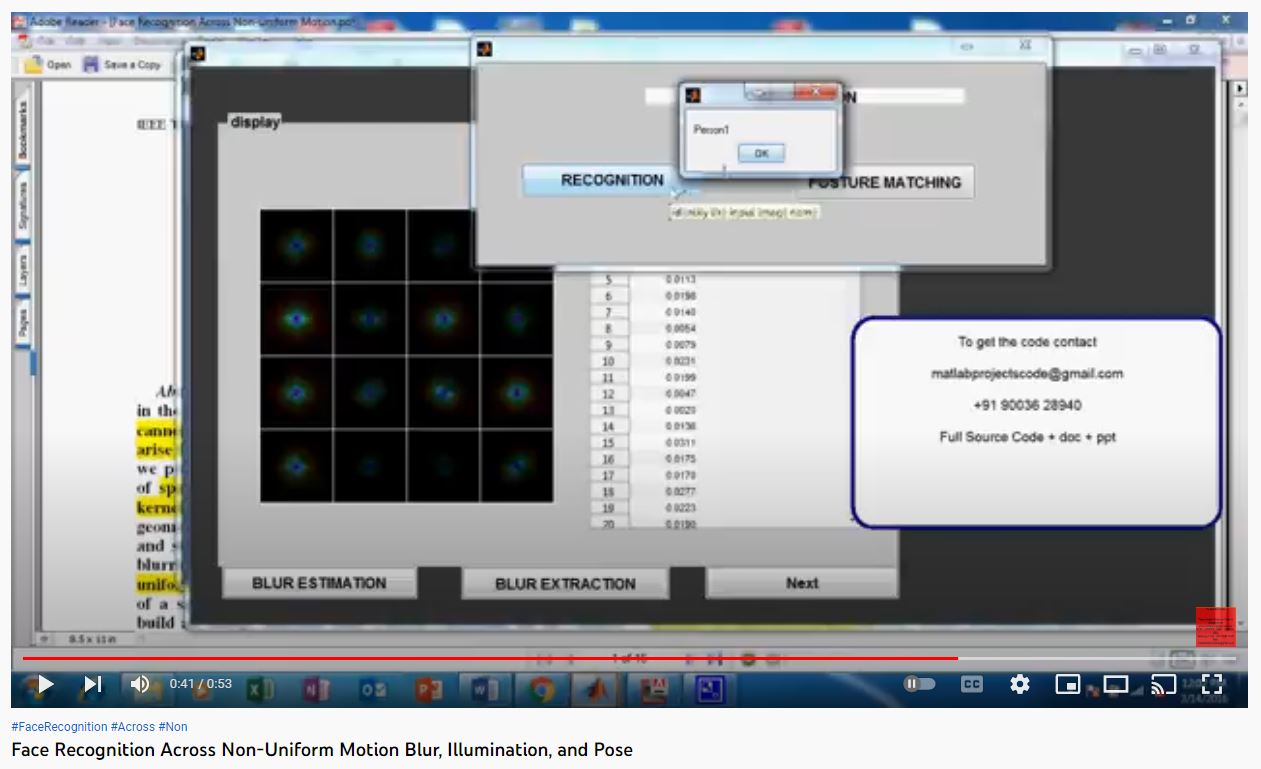The height and width of the screenshot is (769, 1261).
Task: Switch to the miniplayer
Action: (x=1068, y=684)
